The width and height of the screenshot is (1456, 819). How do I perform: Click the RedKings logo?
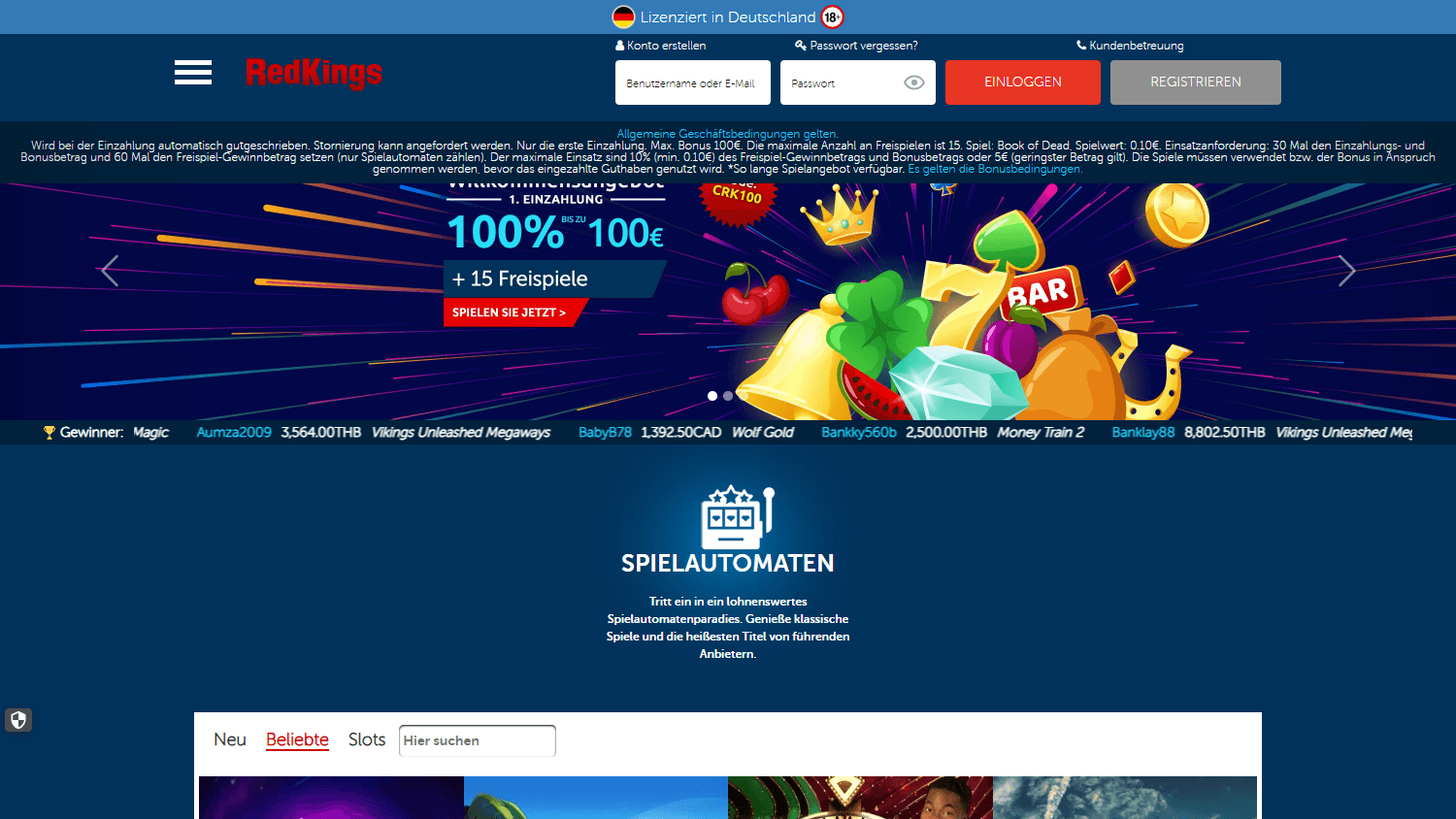tap(314, 73)
